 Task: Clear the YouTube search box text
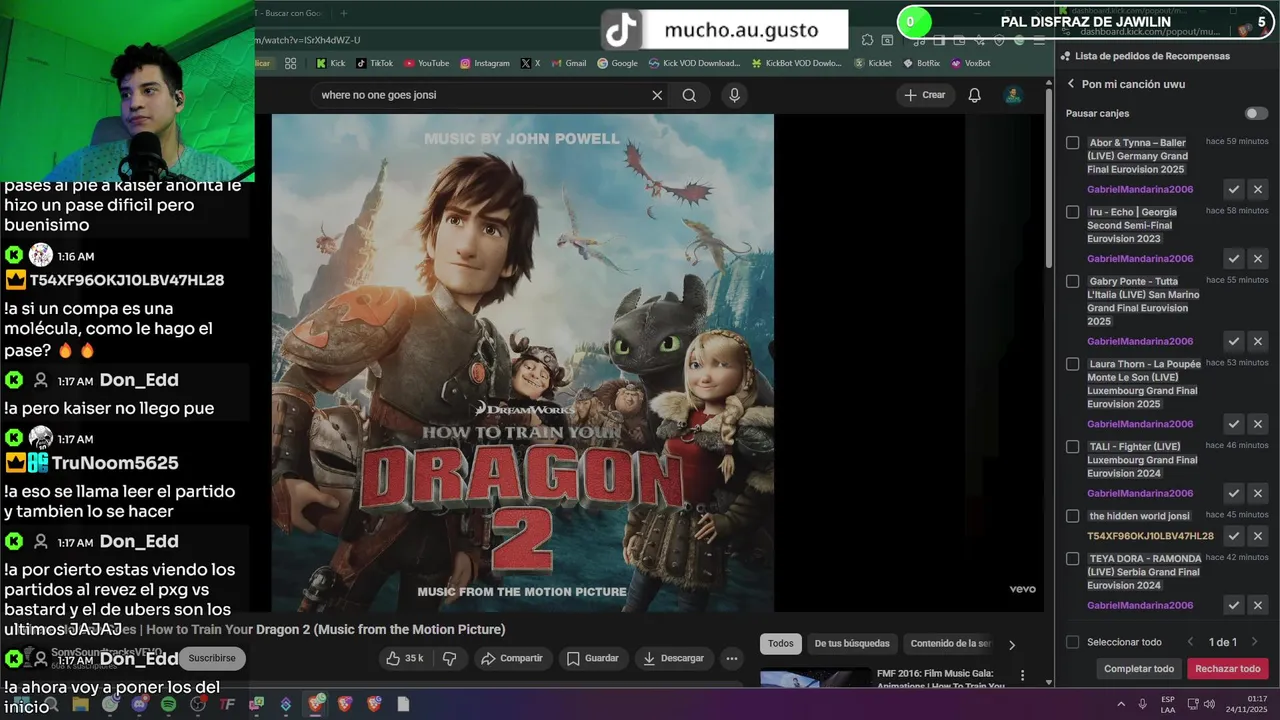point(657,95)
